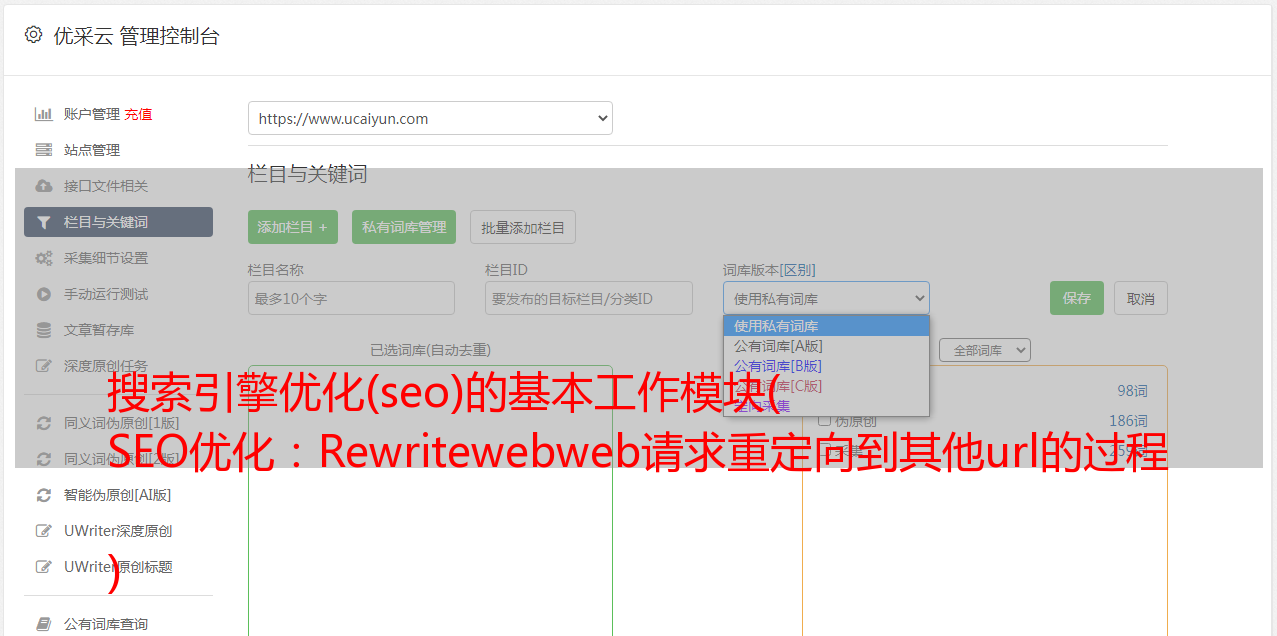This screenshot has width=1277, height=636.
Task: Click the green 保存 button
Action: tap(1077, 298)
